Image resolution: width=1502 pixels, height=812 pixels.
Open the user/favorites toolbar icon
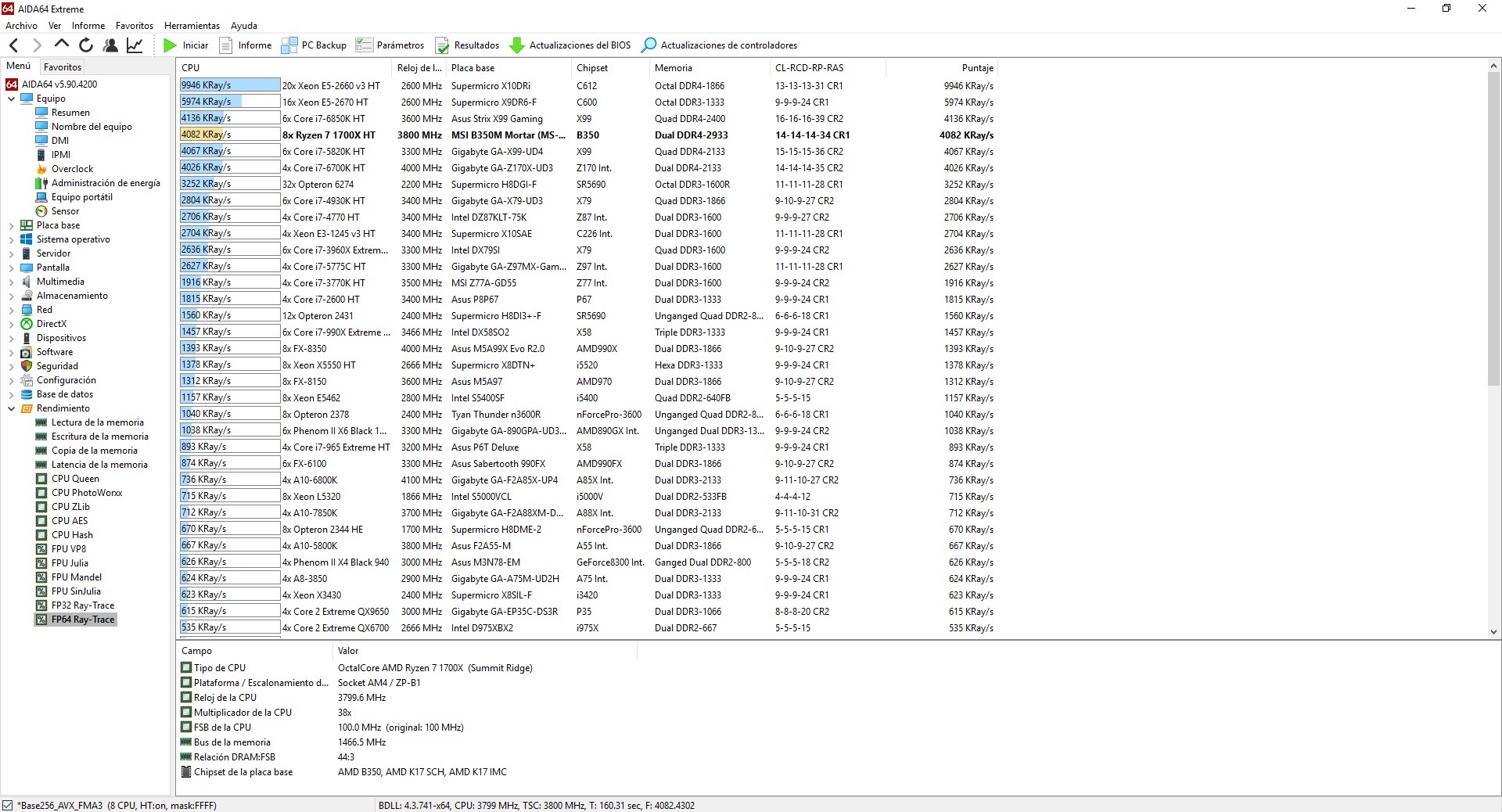(x=110, y=45)
